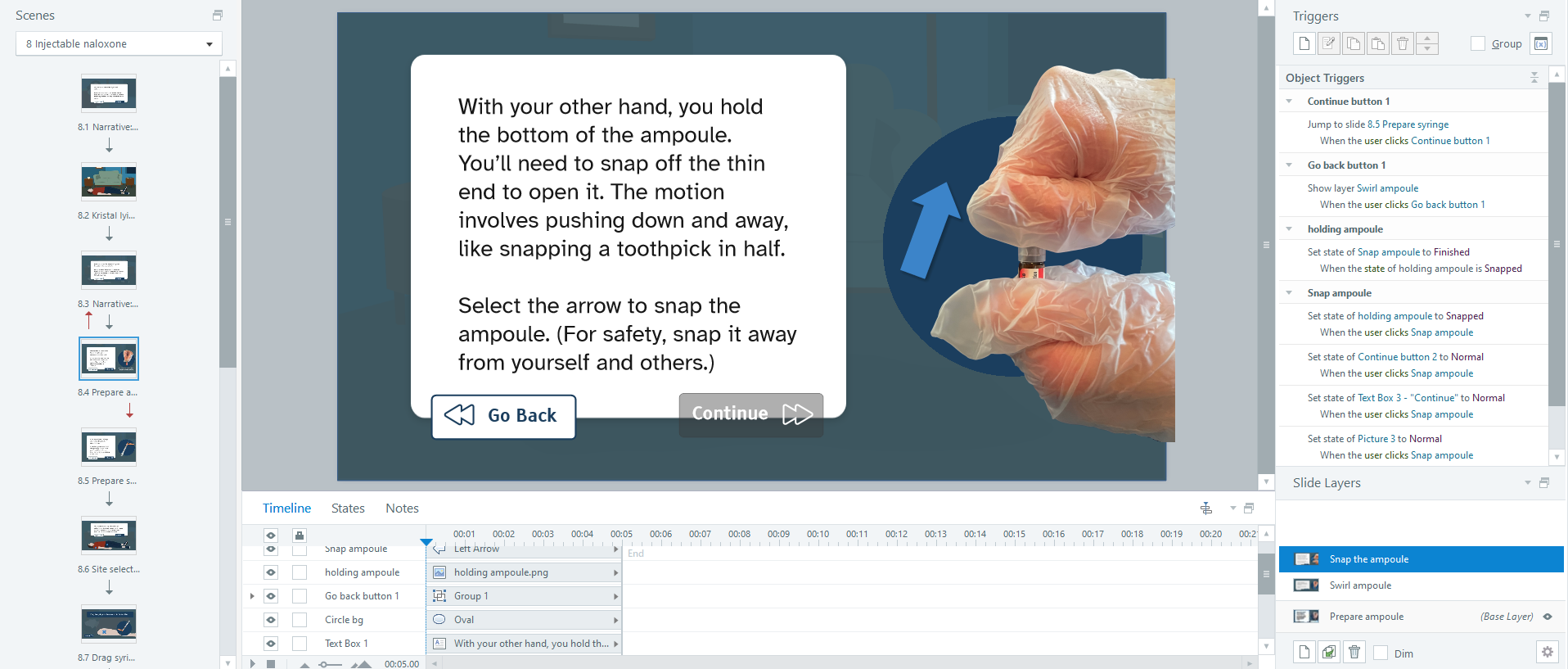This screenshot has width=1568, height=669.
Task: Hide the Circle bg object
Action: point(271,620)
